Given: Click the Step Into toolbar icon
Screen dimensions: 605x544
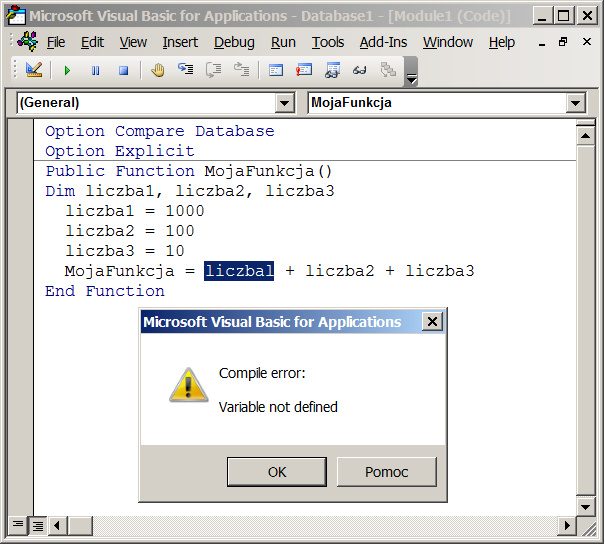Looking at the screenshot, I should click(186, 70).
